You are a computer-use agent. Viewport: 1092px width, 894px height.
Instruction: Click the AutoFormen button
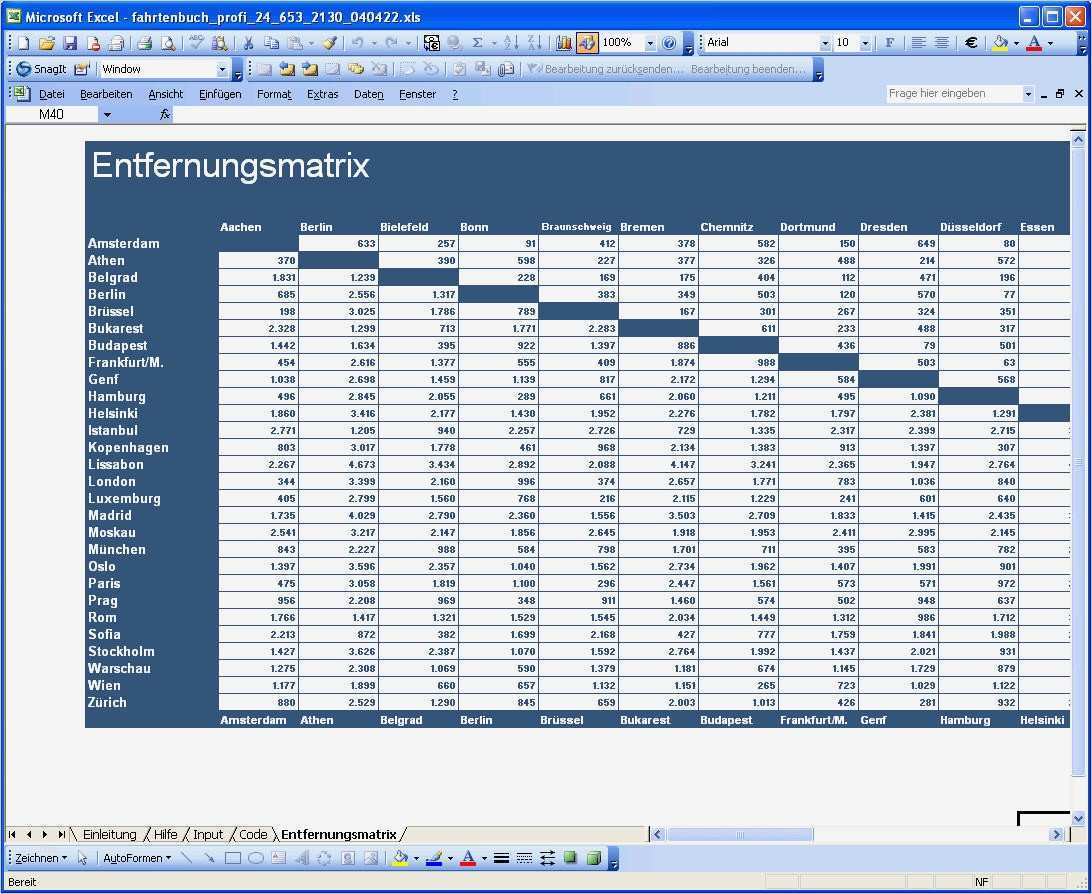136,858
